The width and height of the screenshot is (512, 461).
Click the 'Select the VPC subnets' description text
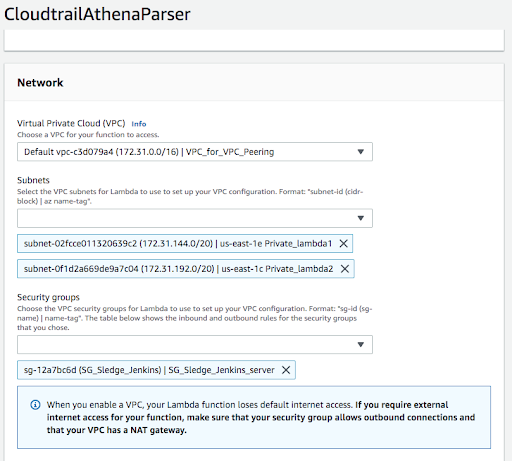tap(190, 196)
